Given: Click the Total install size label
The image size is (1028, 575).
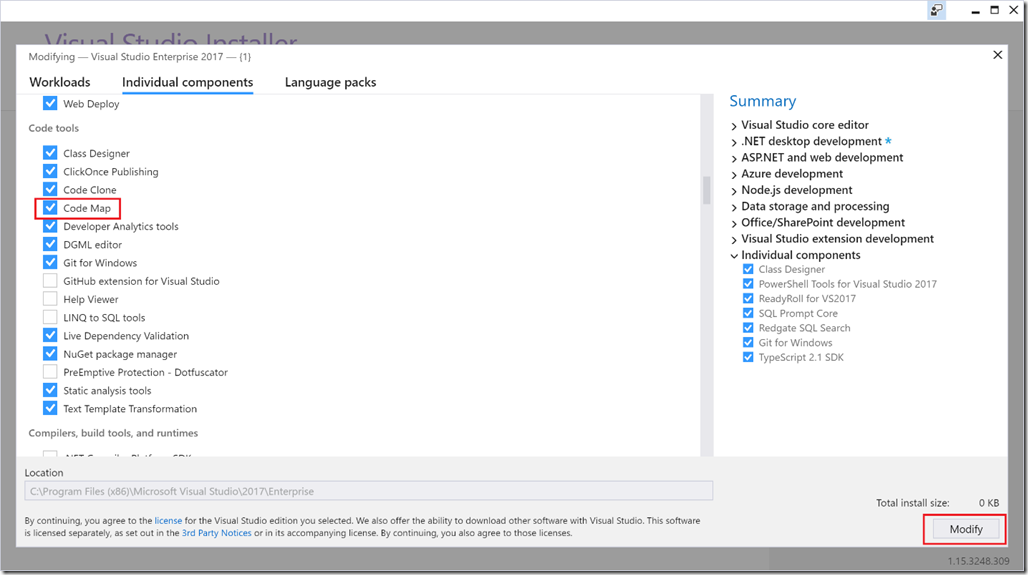Looking at the screenshot, I should [913, 503].
